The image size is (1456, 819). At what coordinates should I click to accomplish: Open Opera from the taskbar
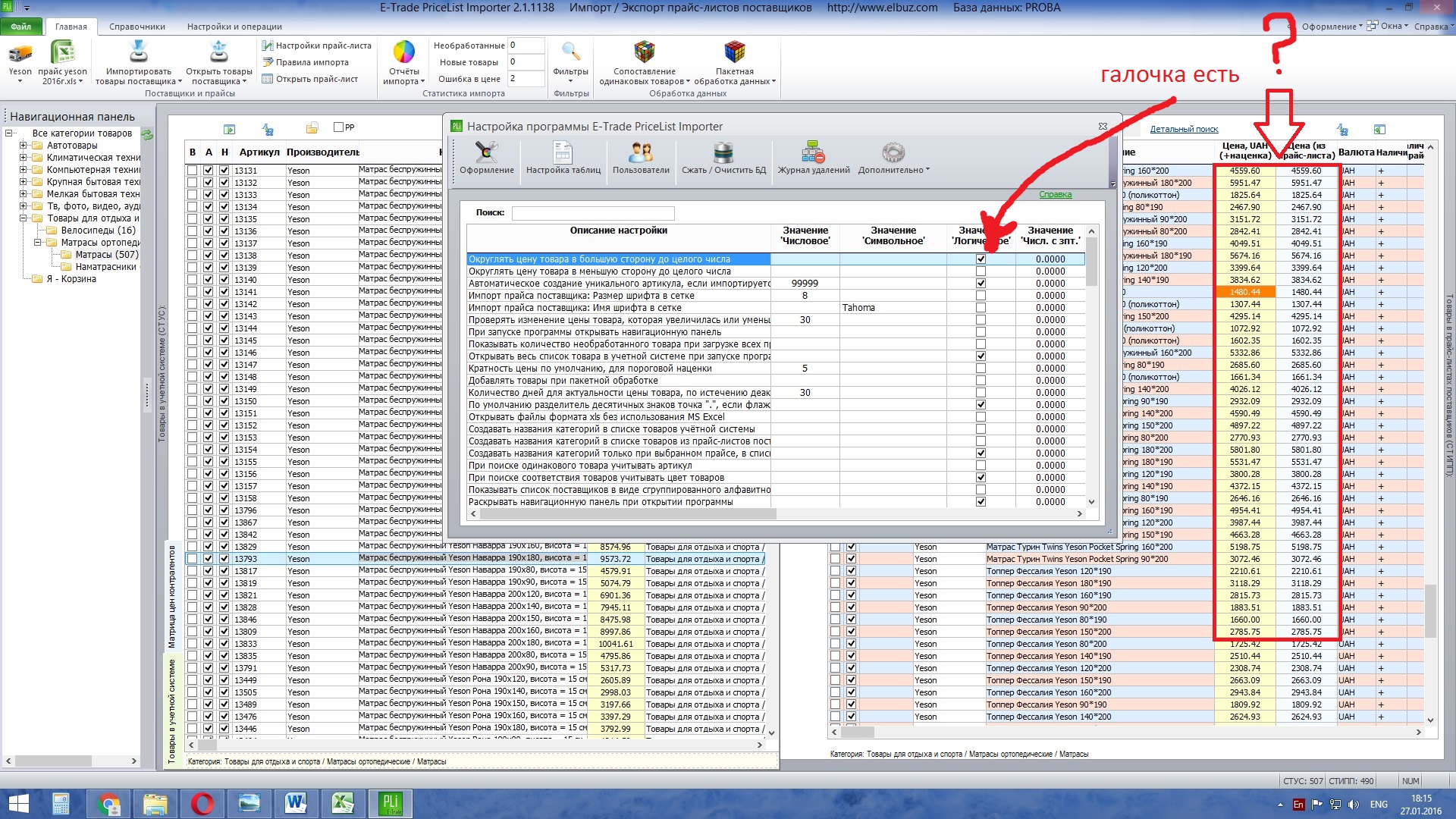[x=202, y=804]
